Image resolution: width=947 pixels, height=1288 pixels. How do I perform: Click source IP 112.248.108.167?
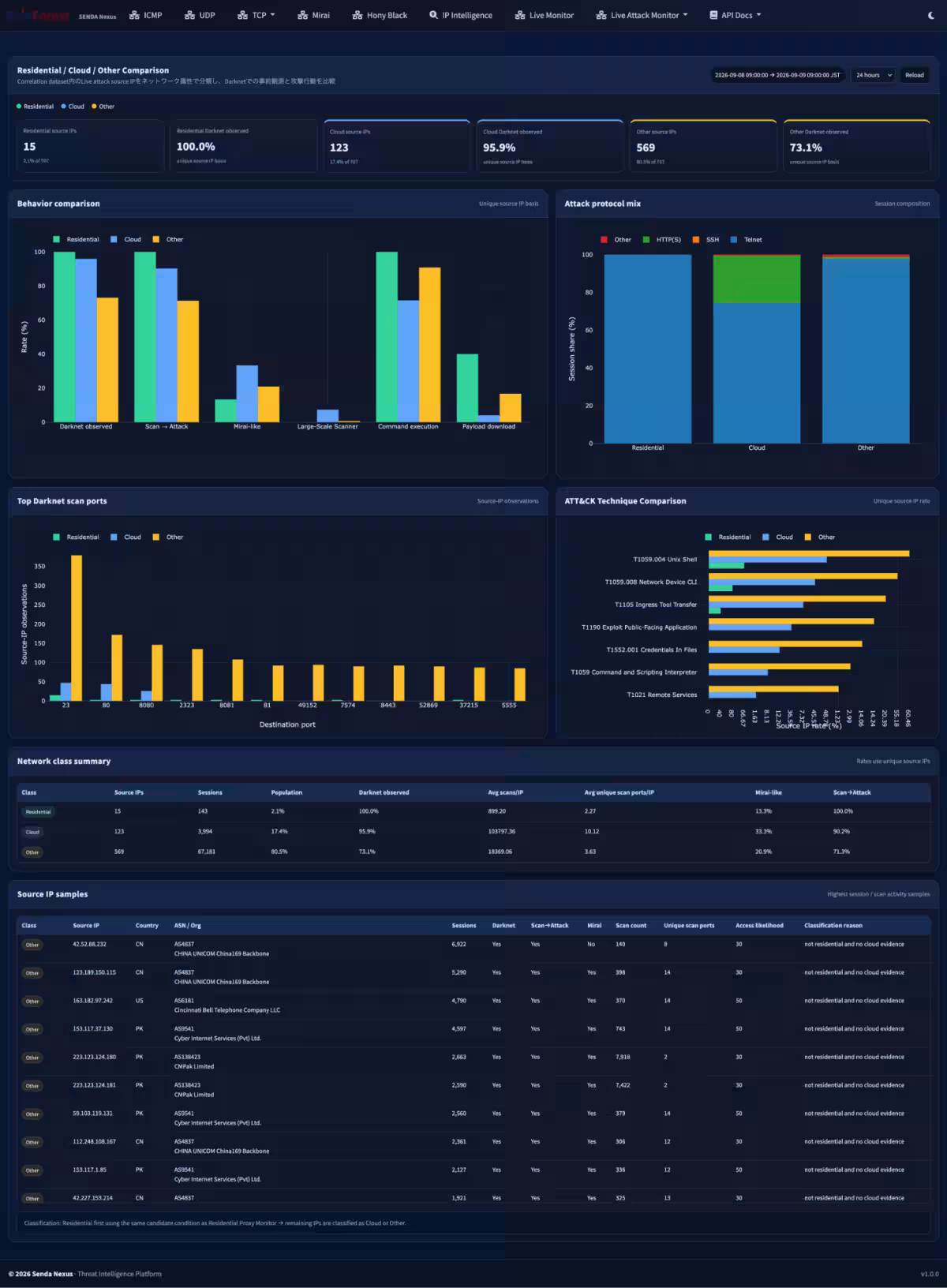[94, 1142]
